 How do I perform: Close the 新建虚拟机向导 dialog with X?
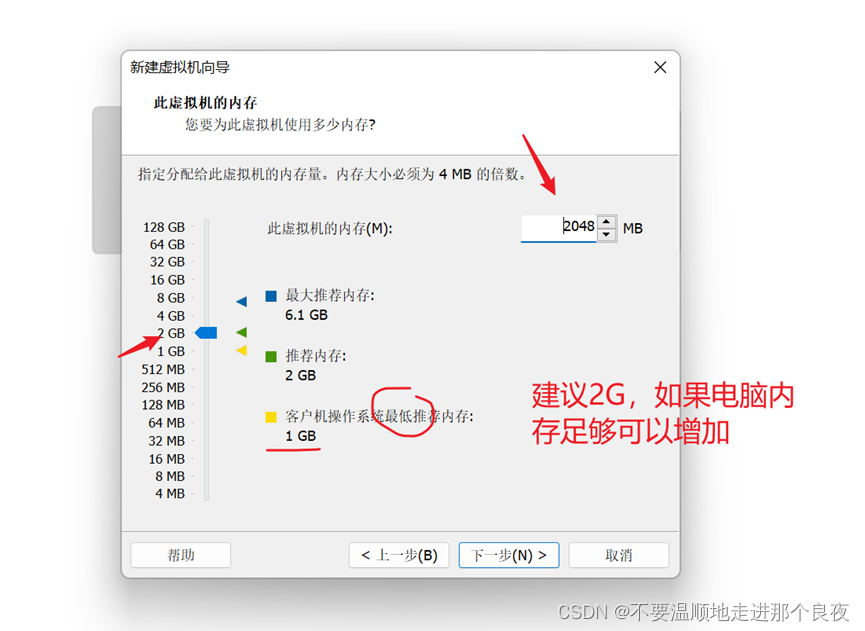tap(660, 67)
